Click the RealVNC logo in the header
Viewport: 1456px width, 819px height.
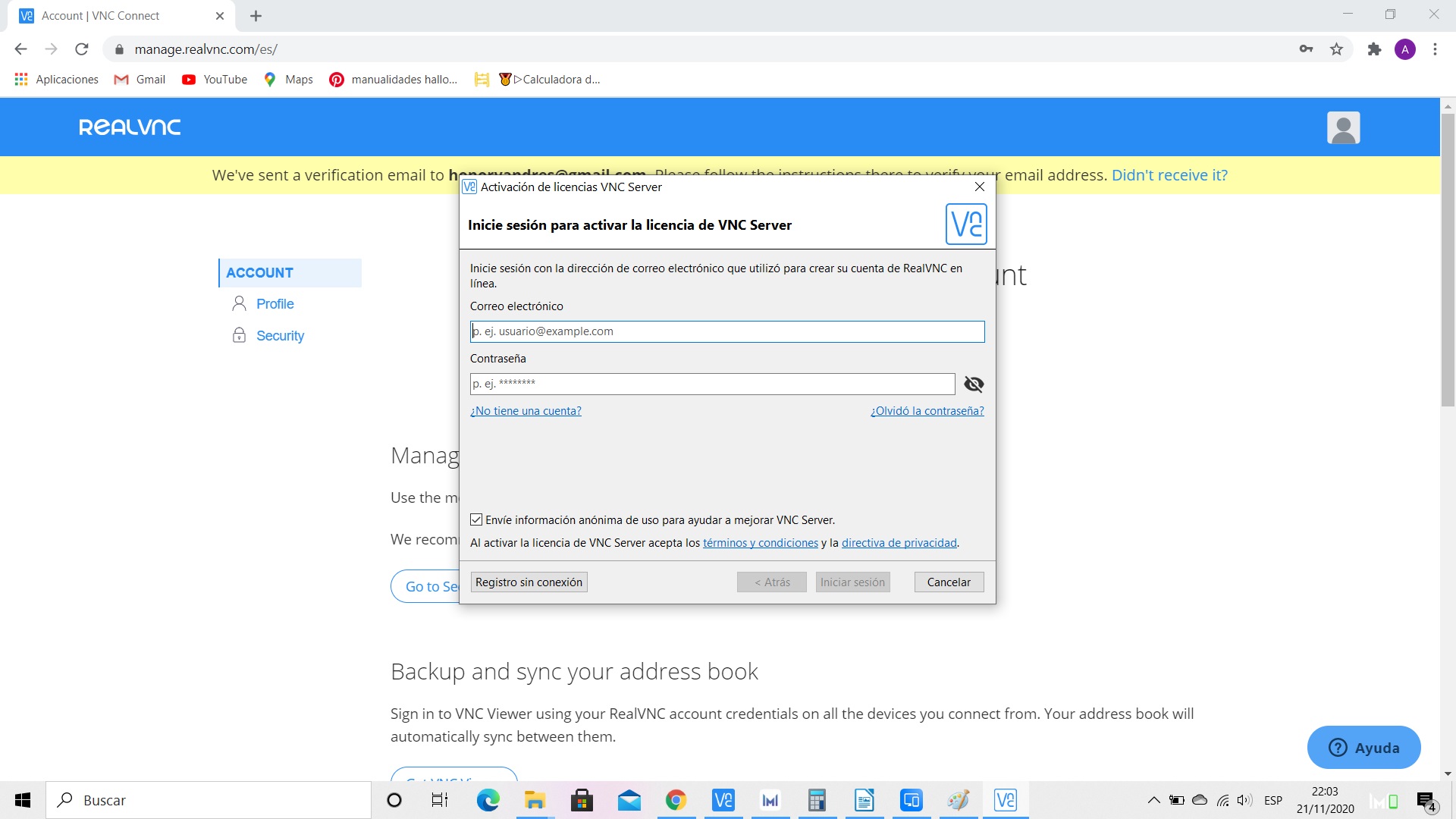(x=129, y=127)
